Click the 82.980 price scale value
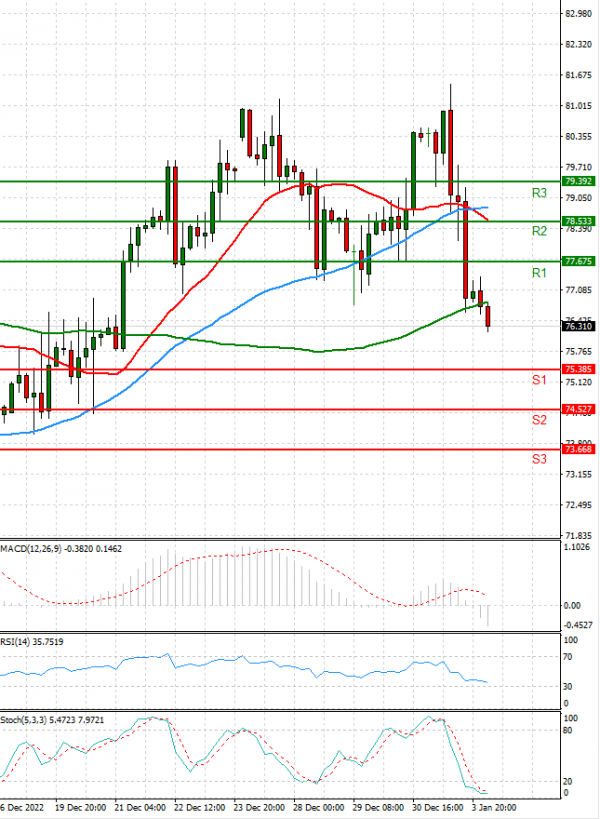Image resolution: width=600 pixels, height=819 pixels. click(579, 14)
